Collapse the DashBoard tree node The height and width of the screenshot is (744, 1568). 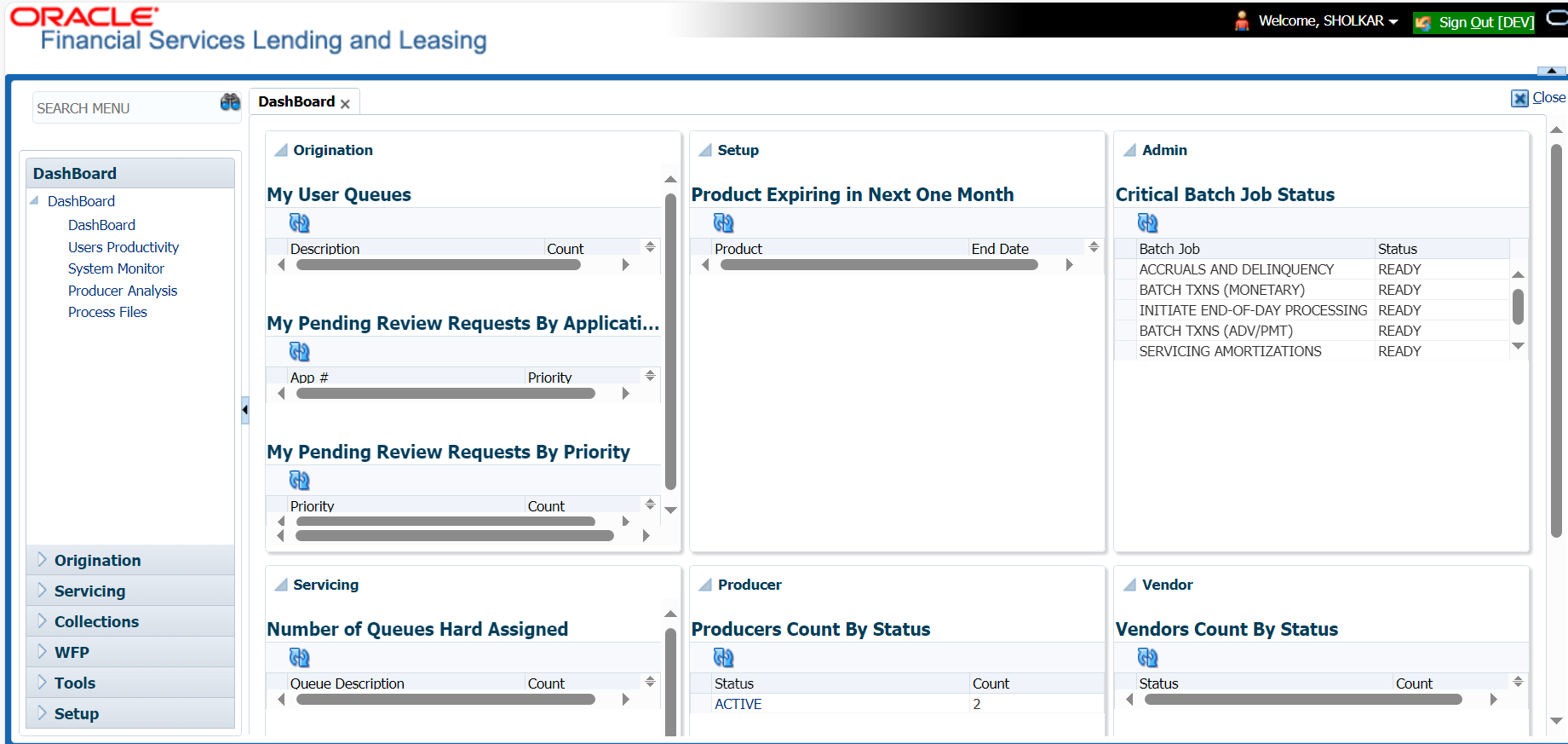coord(35,201)
